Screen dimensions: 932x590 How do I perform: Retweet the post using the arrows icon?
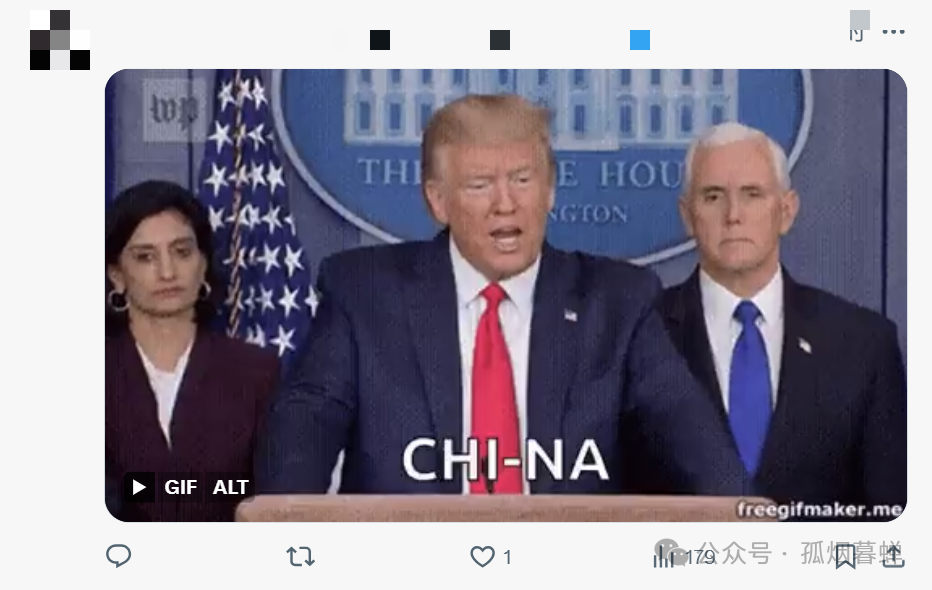click(300, 557)
